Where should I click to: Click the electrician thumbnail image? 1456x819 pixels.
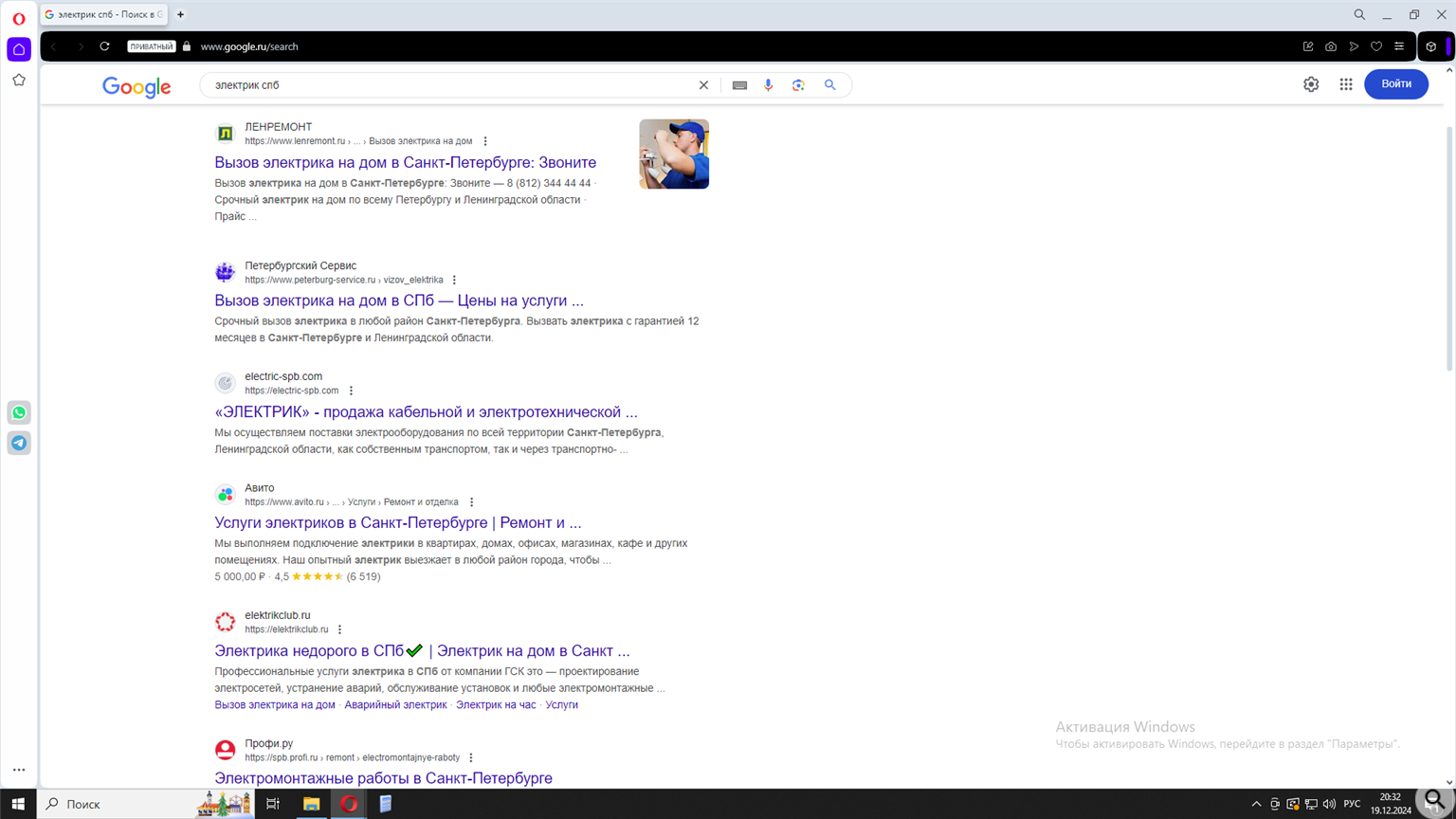tap(673, 154)
